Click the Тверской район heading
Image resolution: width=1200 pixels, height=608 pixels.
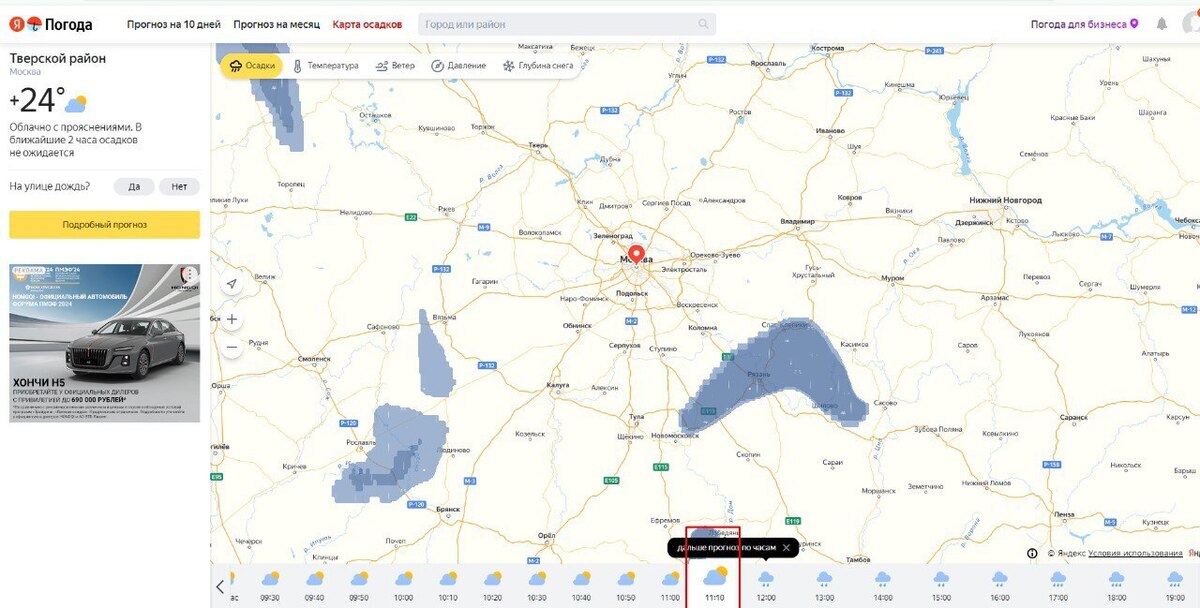coord(58,58)
